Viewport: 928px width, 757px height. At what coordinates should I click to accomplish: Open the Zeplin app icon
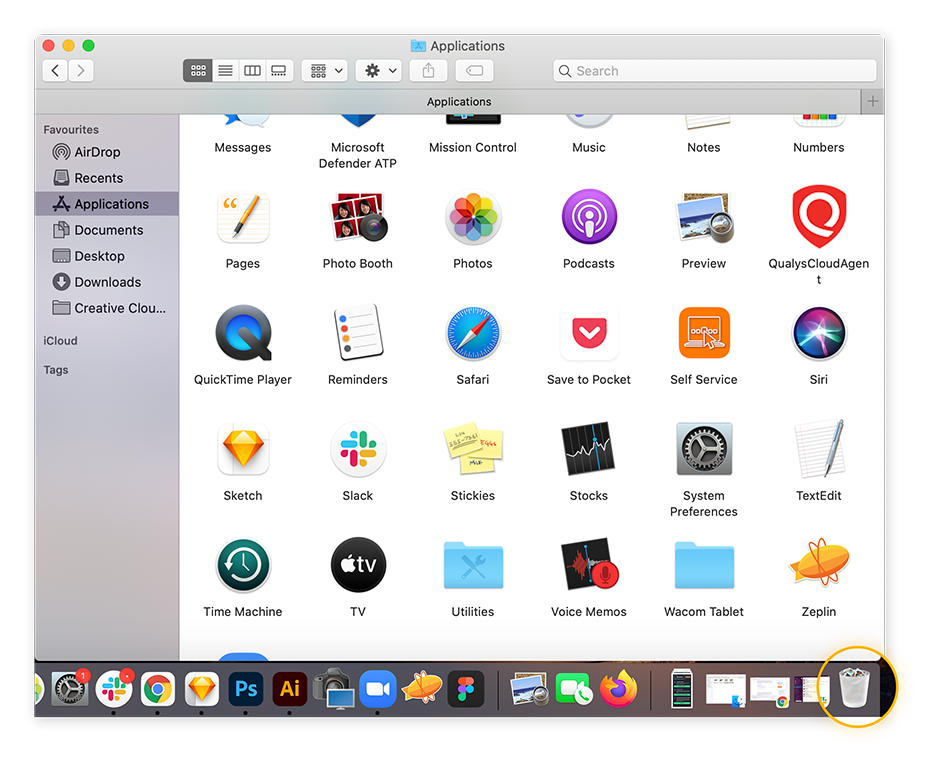(818, 565)
